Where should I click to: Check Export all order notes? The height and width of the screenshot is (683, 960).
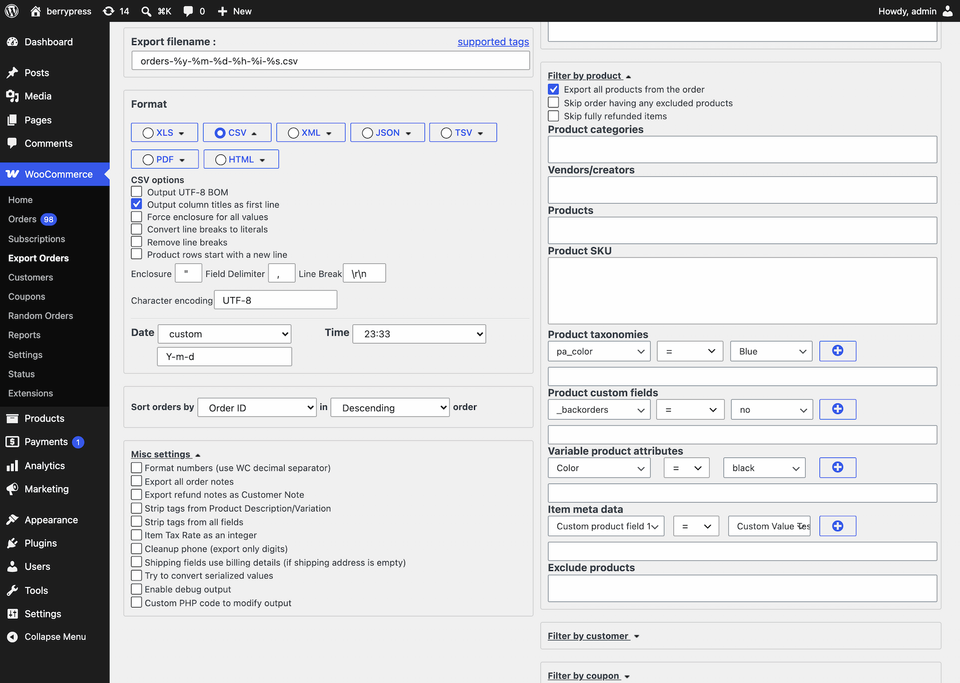click(x=137, y=481)
